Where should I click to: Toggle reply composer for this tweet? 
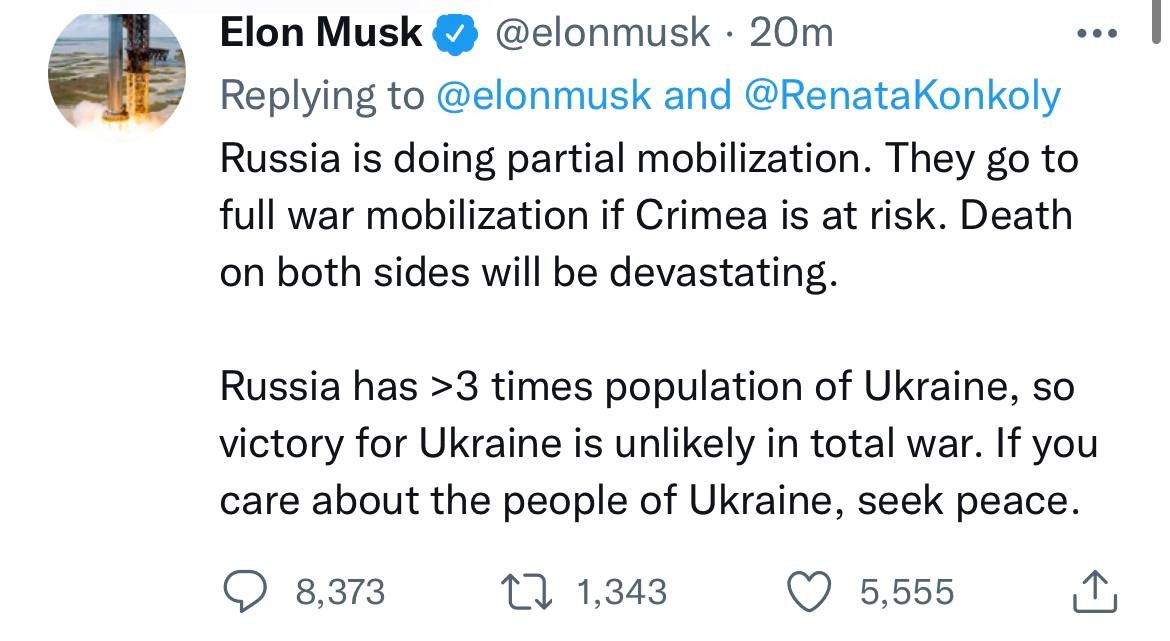click(245, 590)
